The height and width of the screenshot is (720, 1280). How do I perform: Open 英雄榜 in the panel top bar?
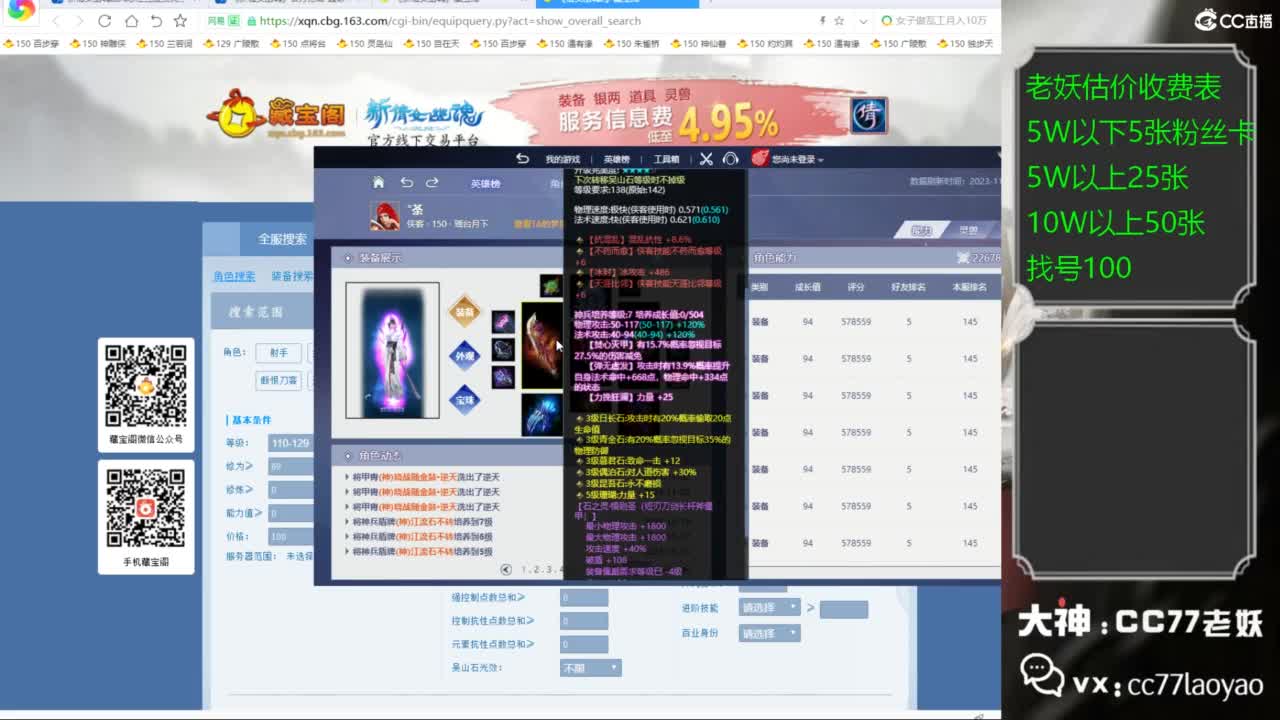click(617, 159)
